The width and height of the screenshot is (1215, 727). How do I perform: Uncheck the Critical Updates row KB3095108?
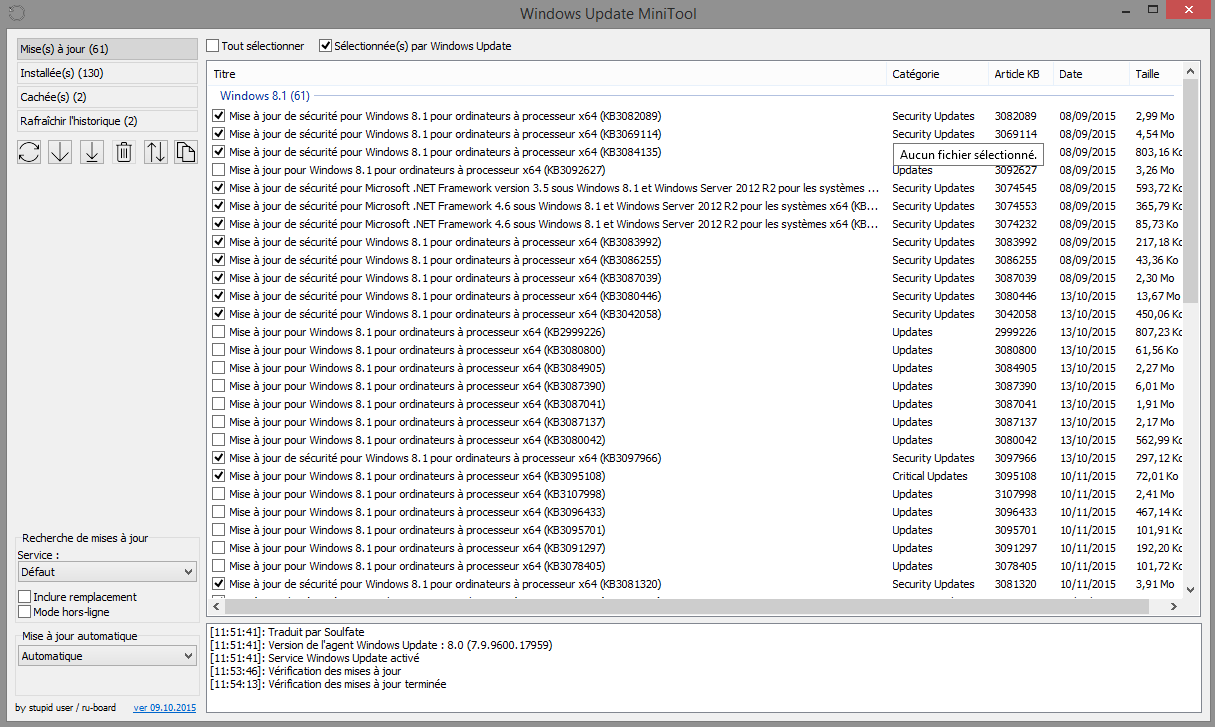point(219,476)
